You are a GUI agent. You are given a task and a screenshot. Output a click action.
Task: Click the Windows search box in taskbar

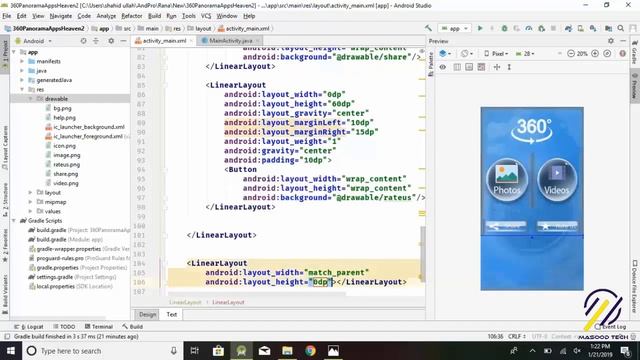click(102, 351)
